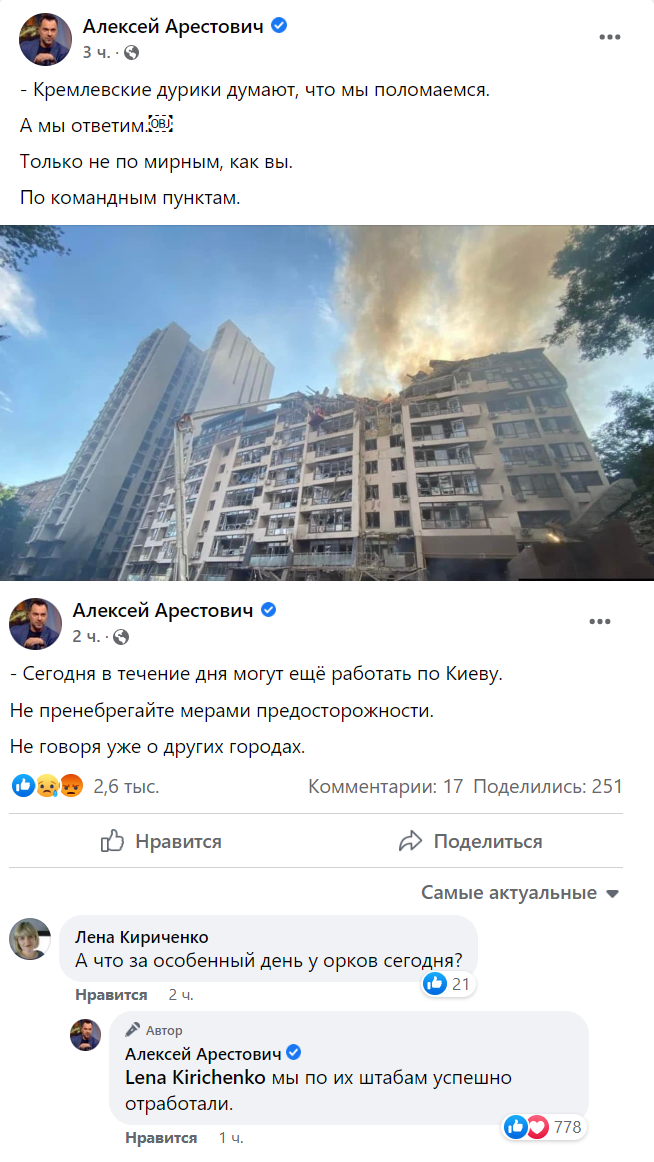
Task: Share the post via Поделиться button
Action: coord(470,841)
